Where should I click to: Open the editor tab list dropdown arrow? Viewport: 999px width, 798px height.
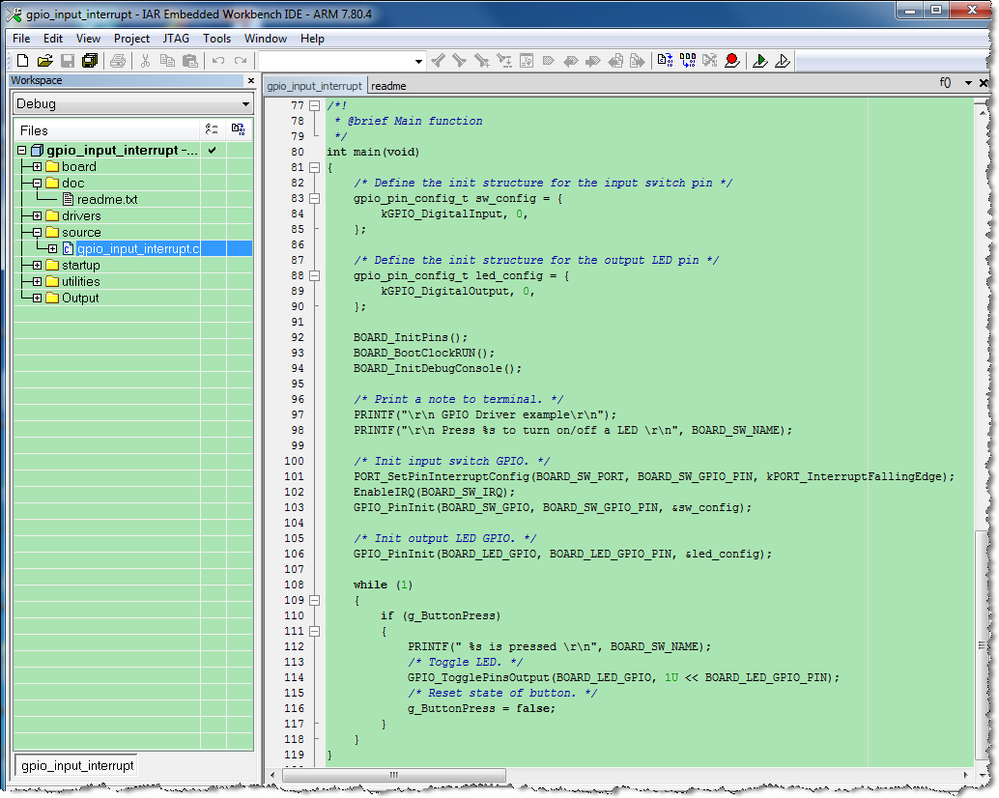[x=968, y=83]
